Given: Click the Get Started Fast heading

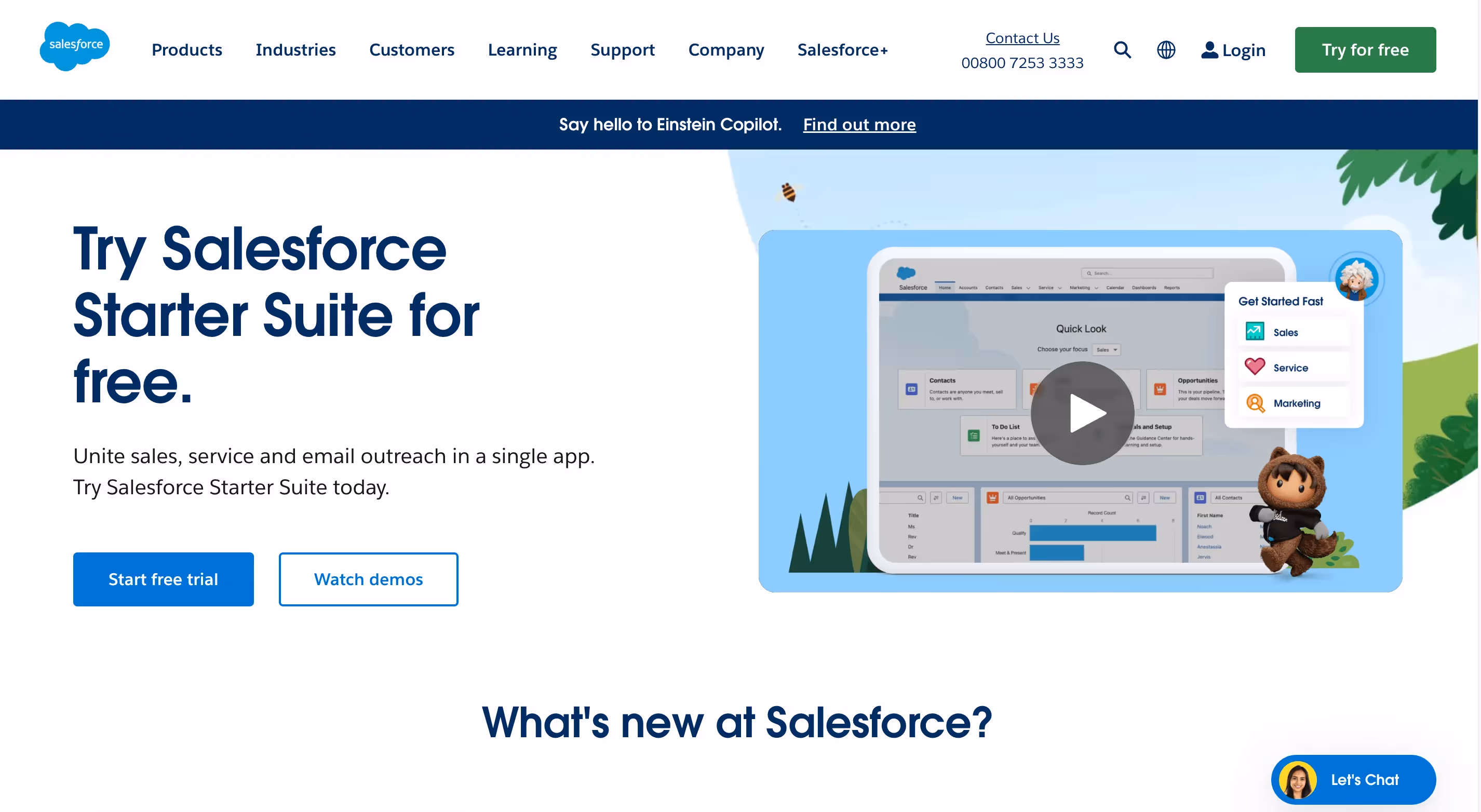Looking at the screenshot, I should click(1281, 301).
